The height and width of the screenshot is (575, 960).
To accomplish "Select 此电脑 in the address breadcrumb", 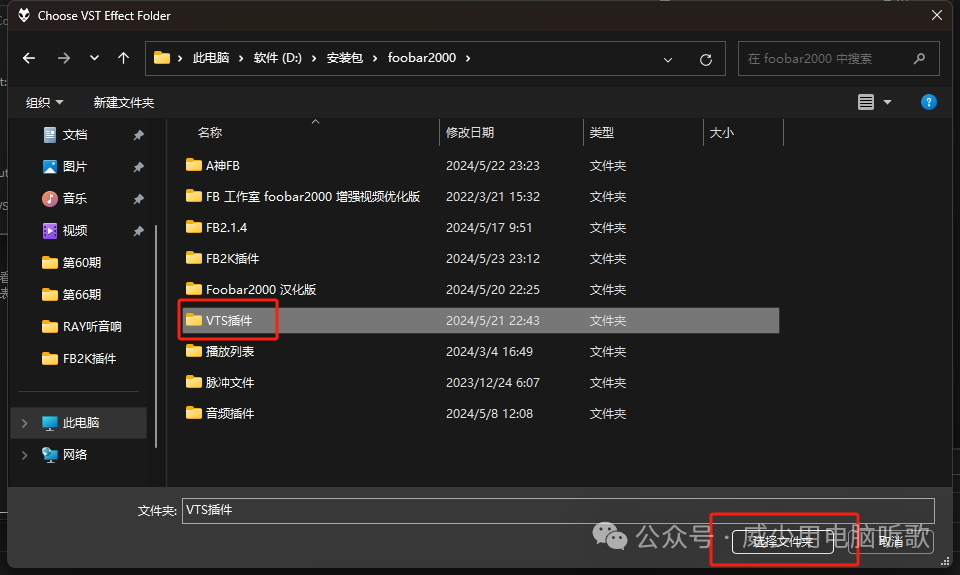I will pos(211,58).
